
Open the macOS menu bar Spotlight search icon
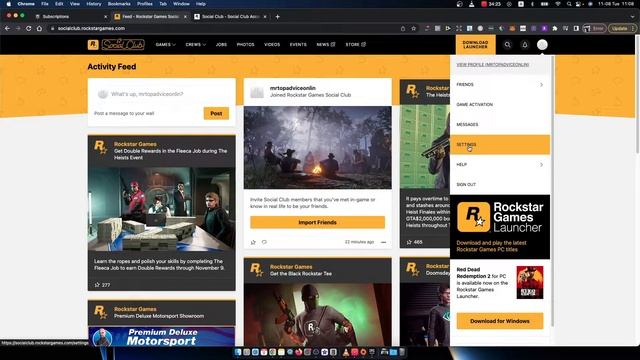569,4
